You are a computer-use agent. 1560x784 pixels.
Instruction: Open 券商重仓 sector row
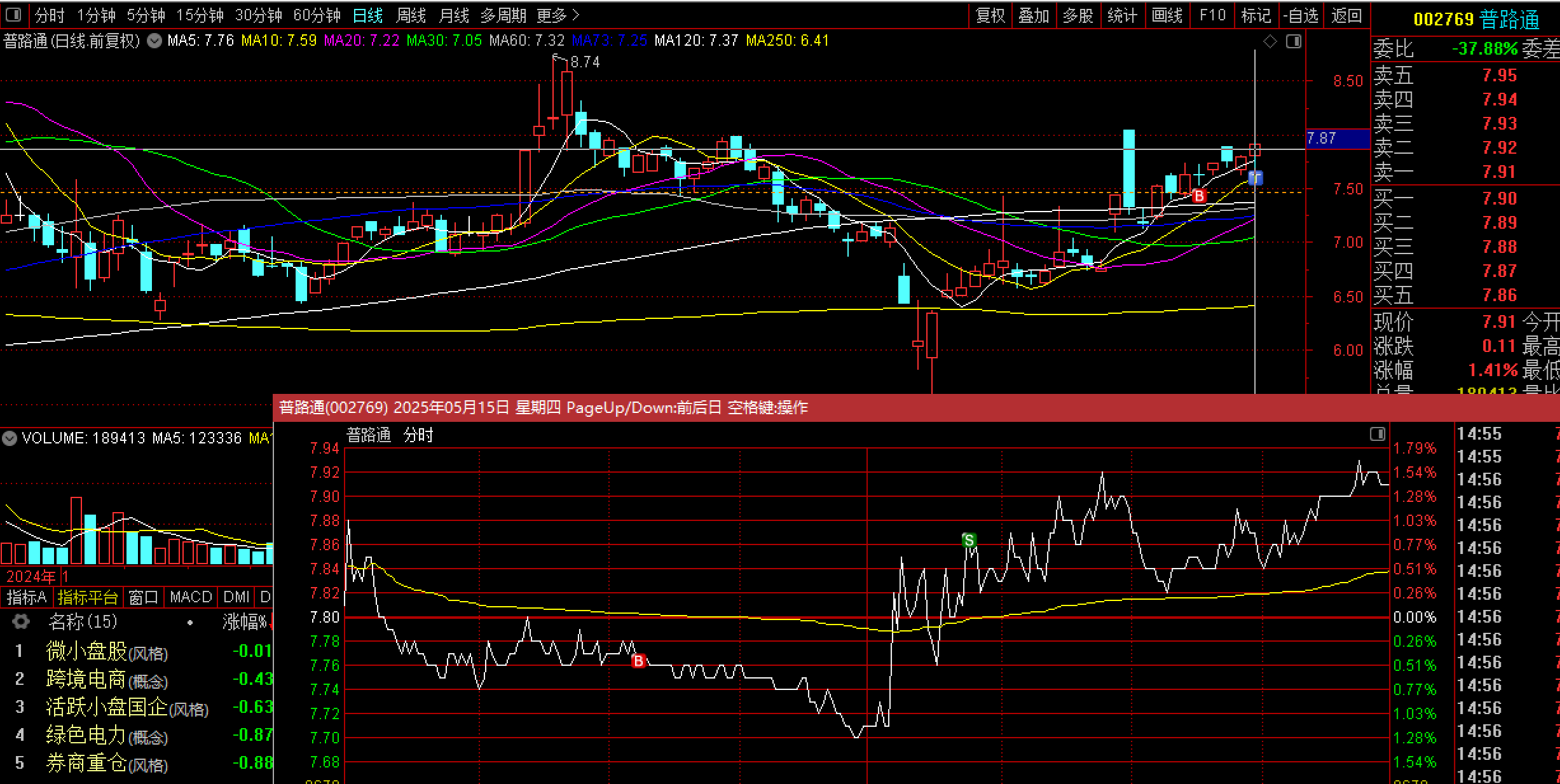(137, 763)
